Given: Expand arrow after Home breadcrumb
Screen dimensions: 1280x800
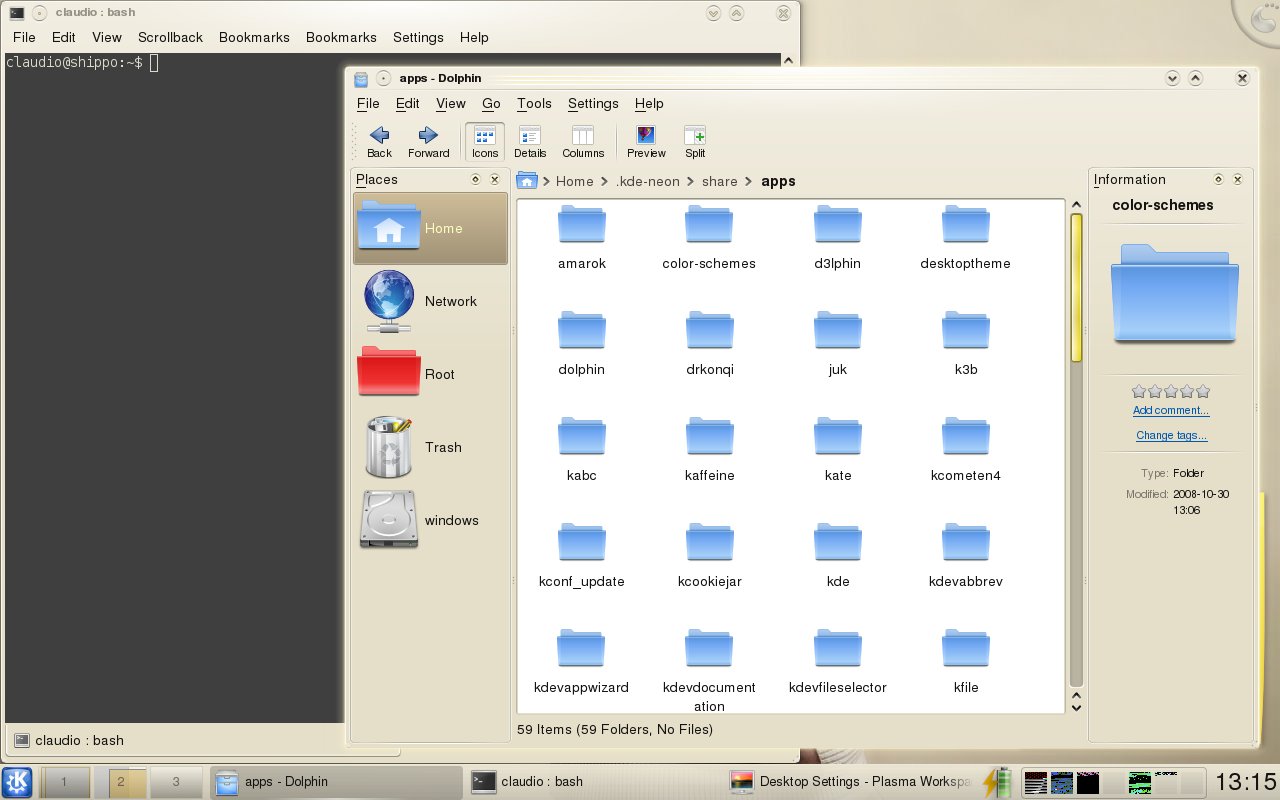Looking at the screenshot, I should coord(605,181).
